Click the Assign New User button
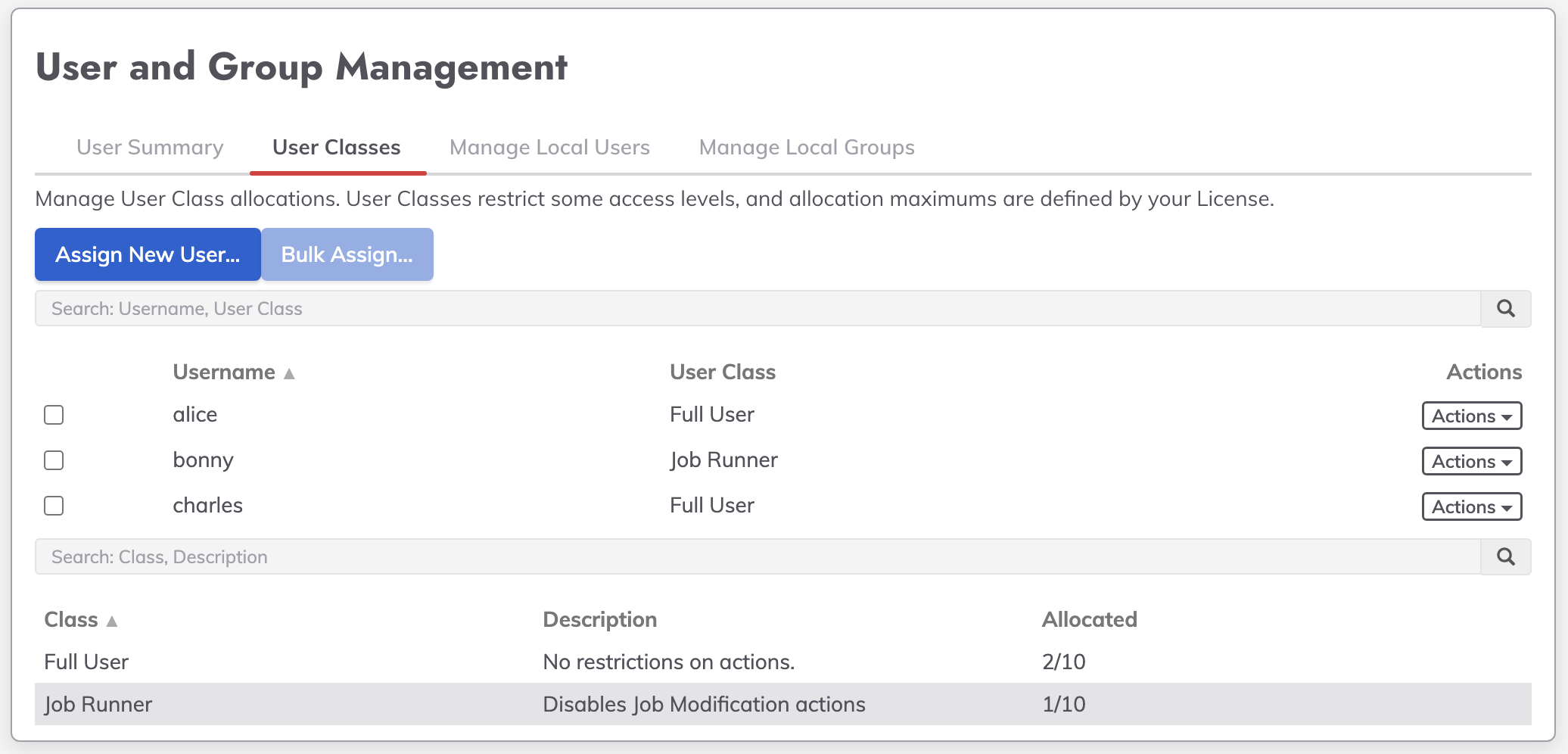This screenshot has width=1568, height=754. pyautogui.click(x=148, y=254)
